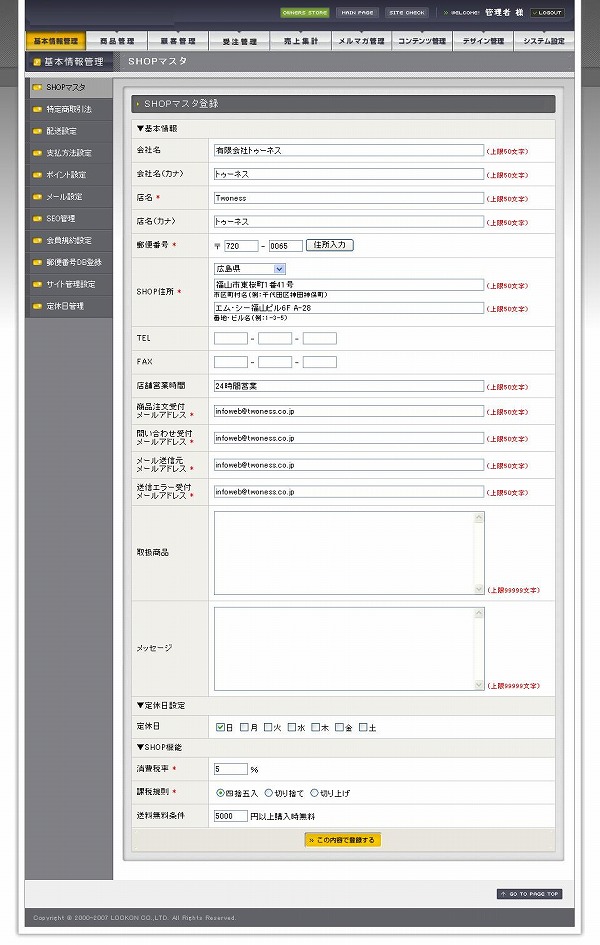The image size is (600, 945).
Task: Check the 木 holiday checkbox
Action: [316, 727]
